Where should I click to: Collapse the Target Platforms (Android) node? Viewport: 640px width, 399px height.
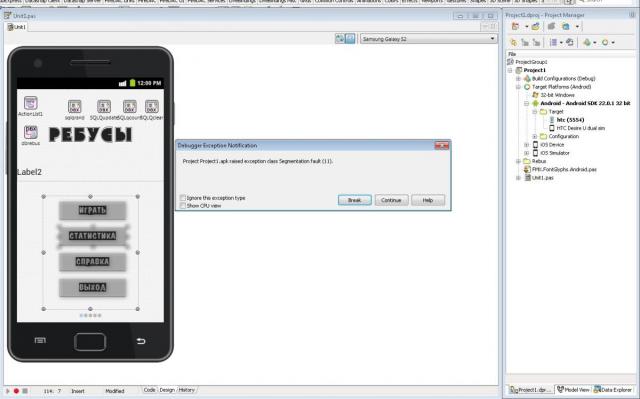tap(518, 87)
